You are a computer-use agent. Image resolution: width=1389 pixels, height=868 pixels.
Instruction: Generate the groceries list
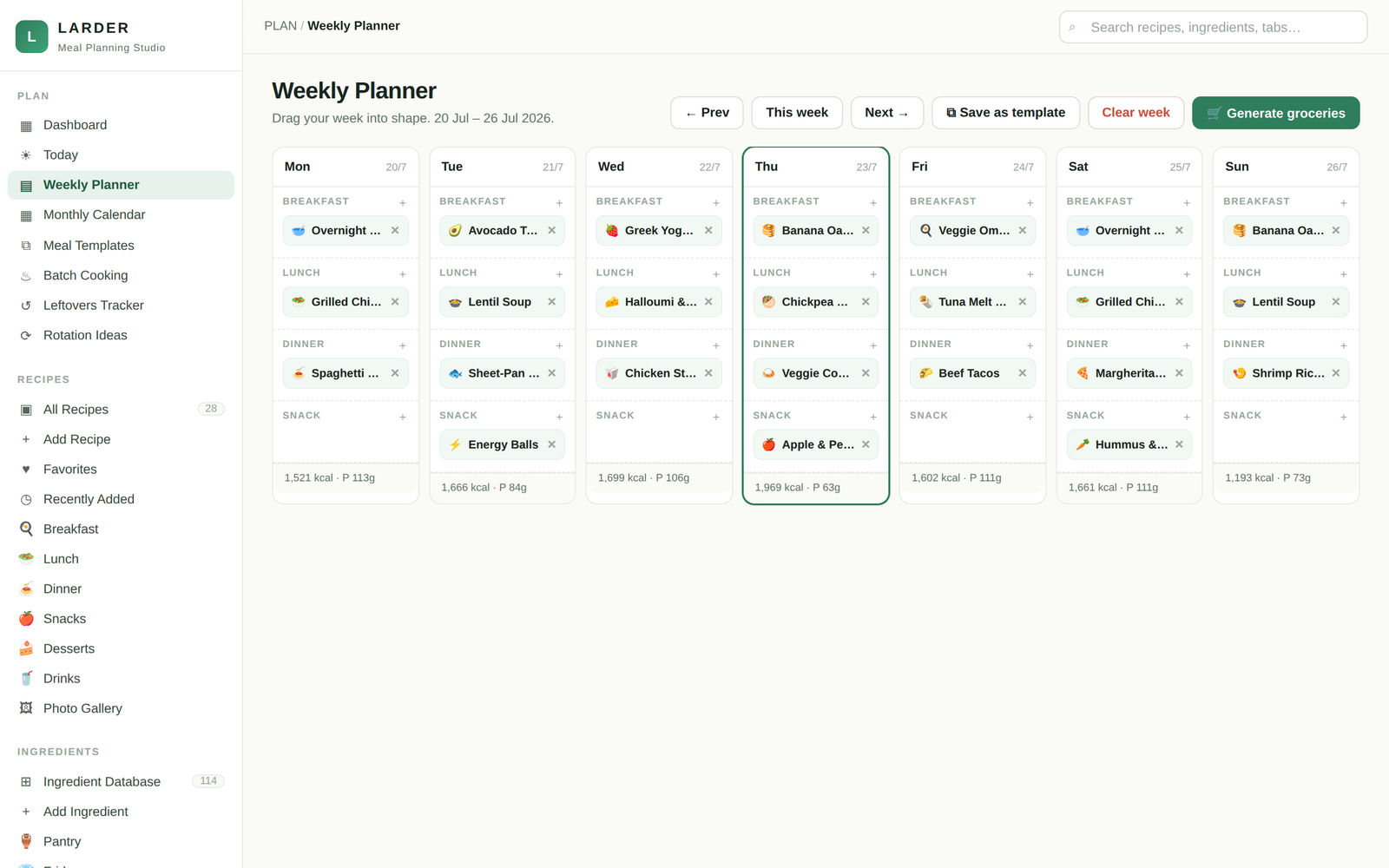coord(1275,113)
